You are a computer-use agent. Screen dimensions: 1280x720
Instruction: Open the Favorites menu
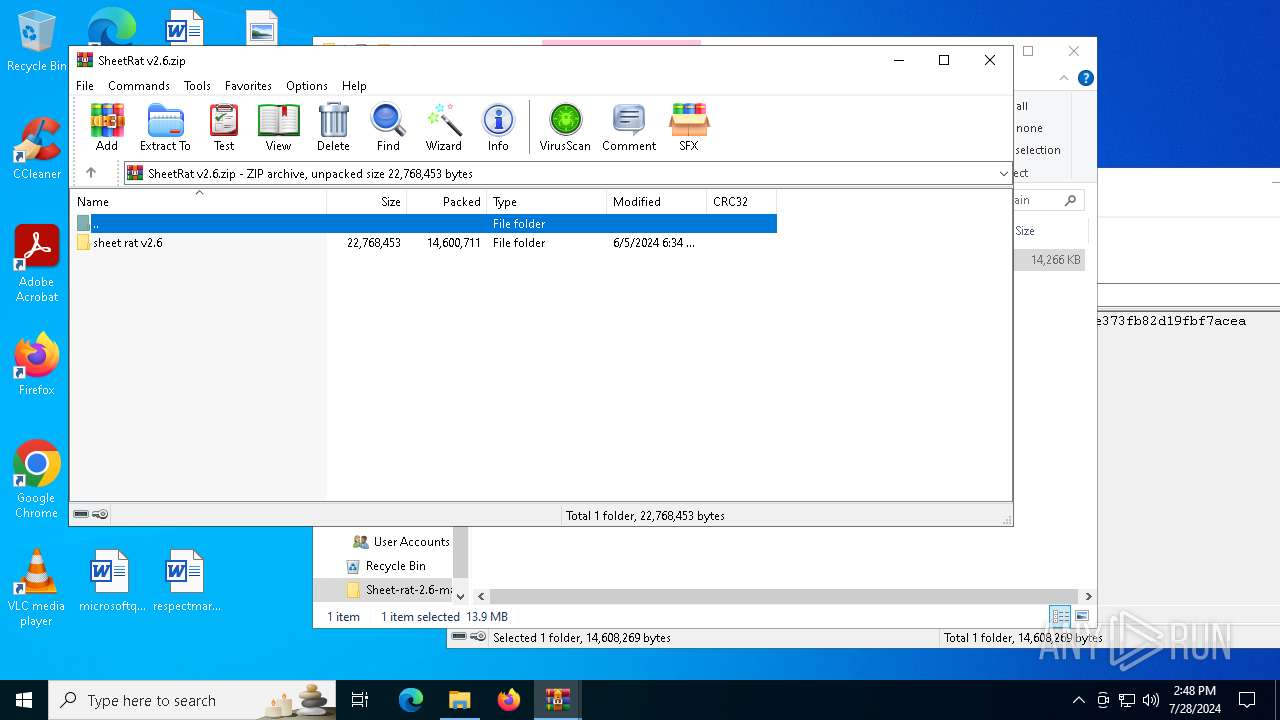point(248,86)
